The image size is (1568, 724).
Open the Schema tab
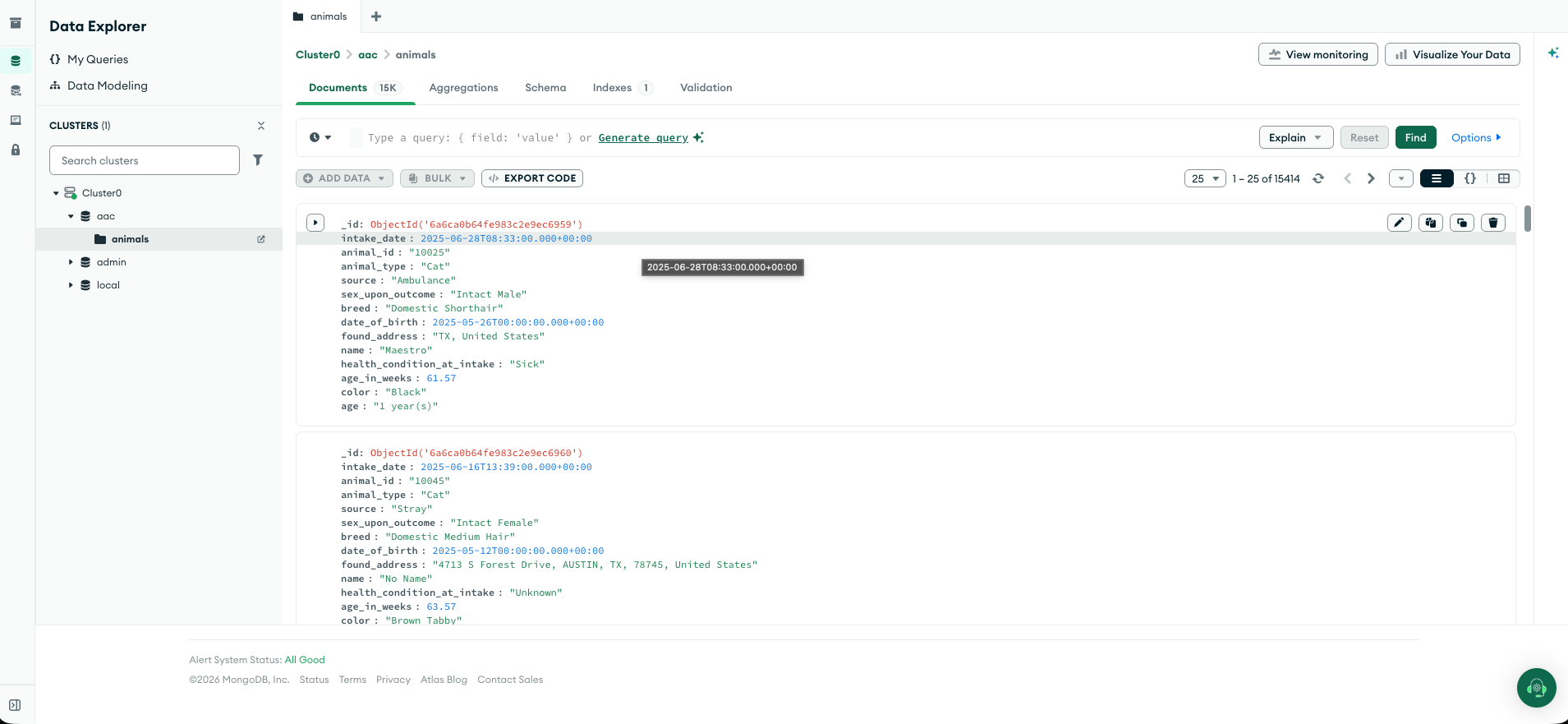tap(545, 88)
